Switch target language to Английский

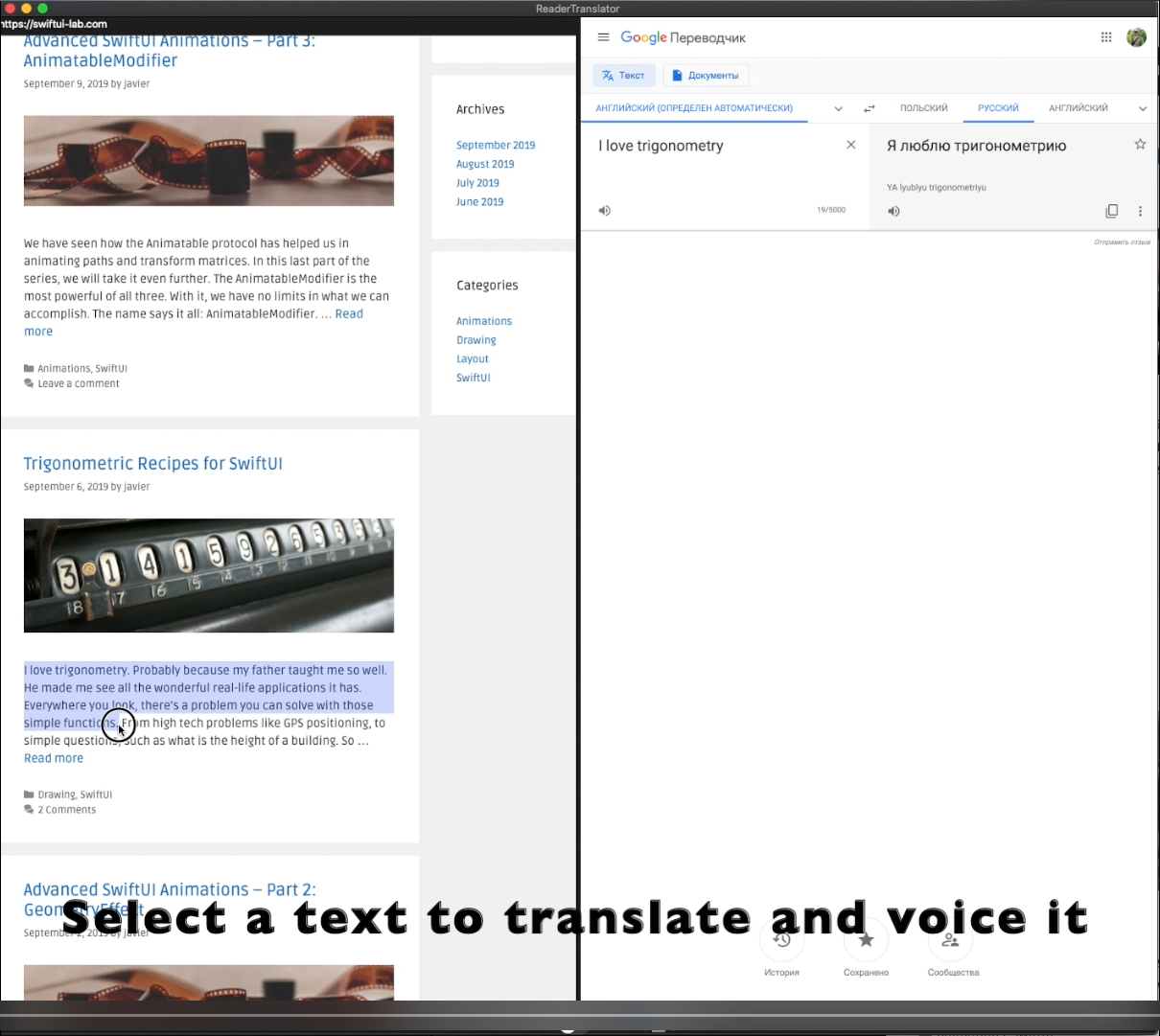click(x=1078, y=108)
